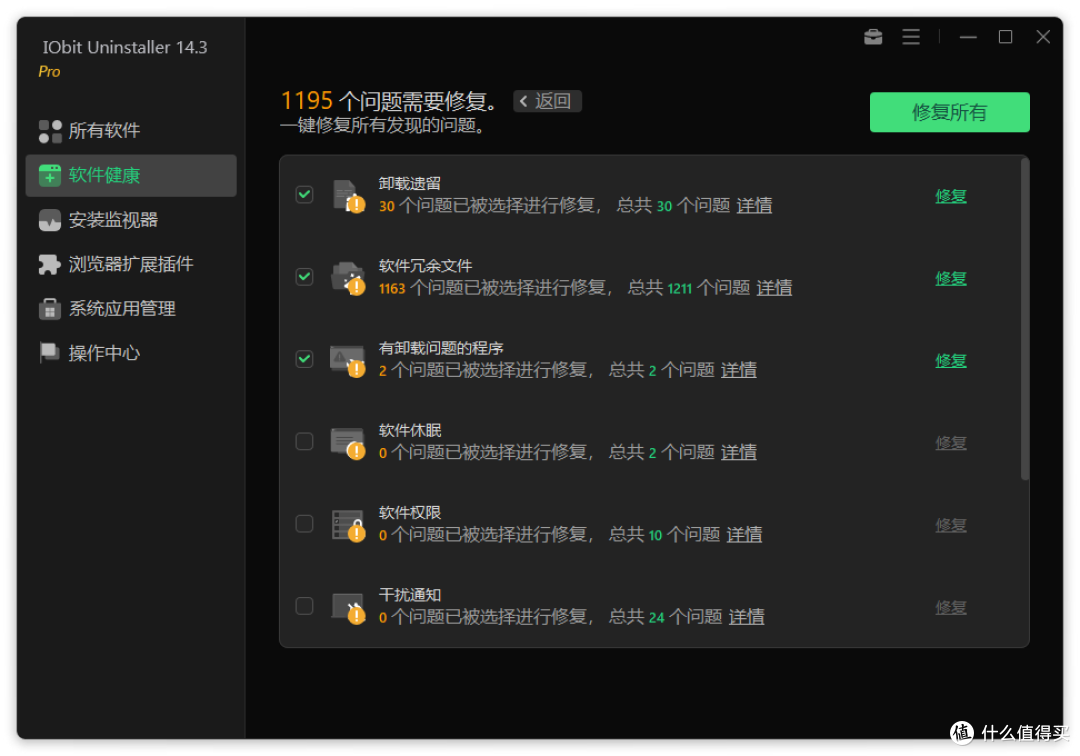
Task: Open the toolbox briefcase icon
Action: pyautogui.click(x=873, y=37)
